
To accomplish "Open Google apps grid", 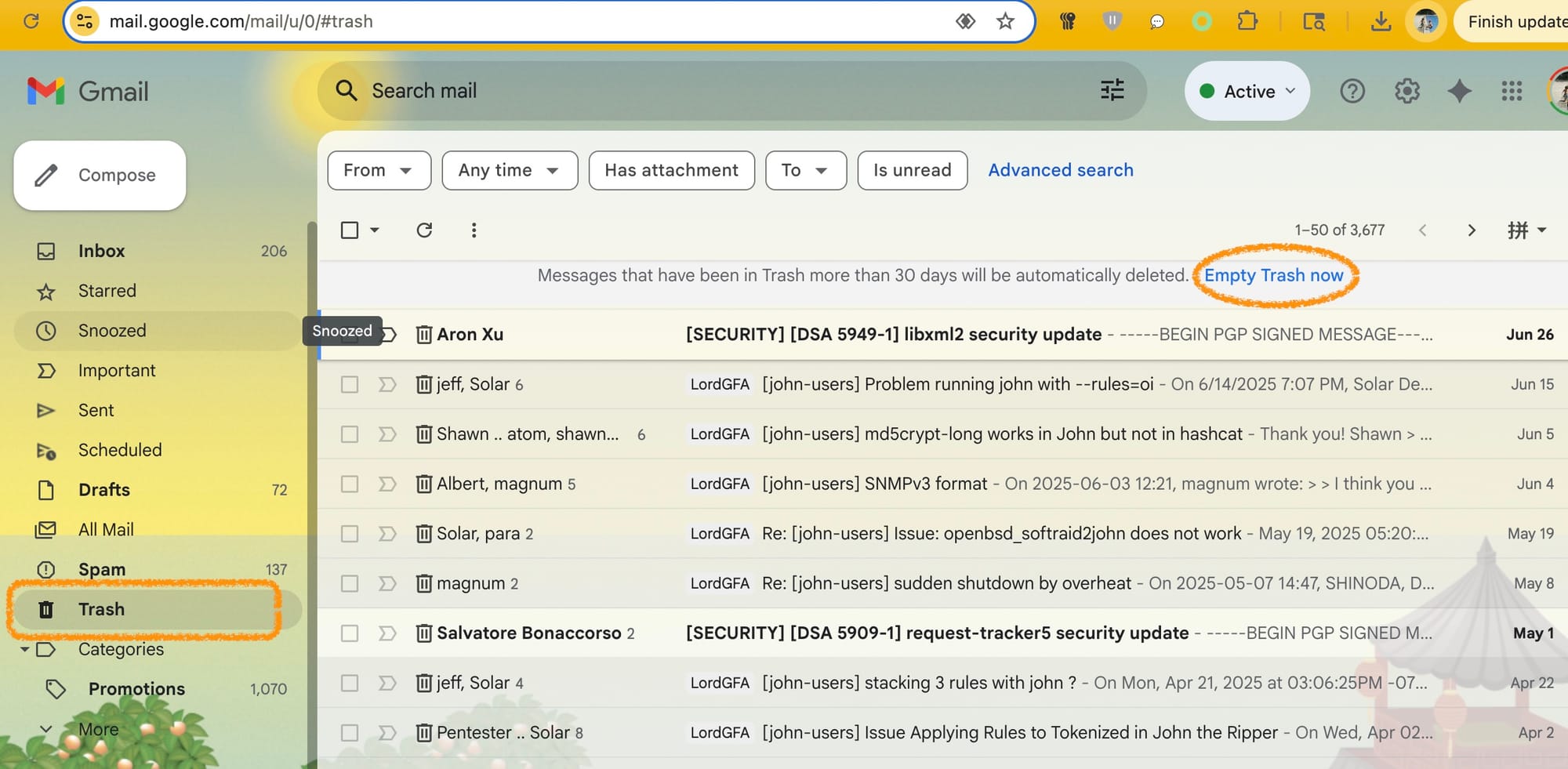I will tap(1512, 91).
